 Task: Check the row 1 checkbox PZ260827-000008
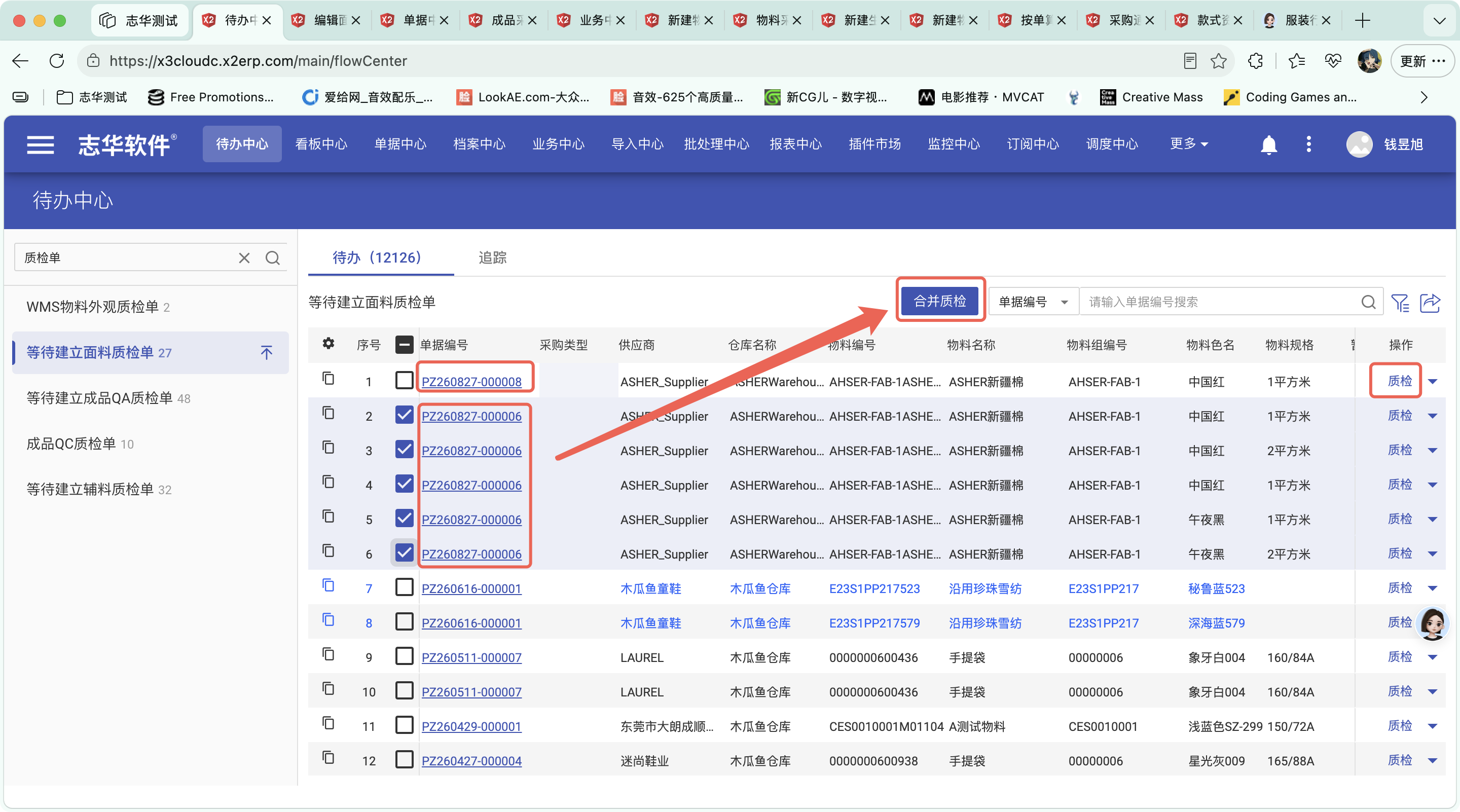pos(404,380)
